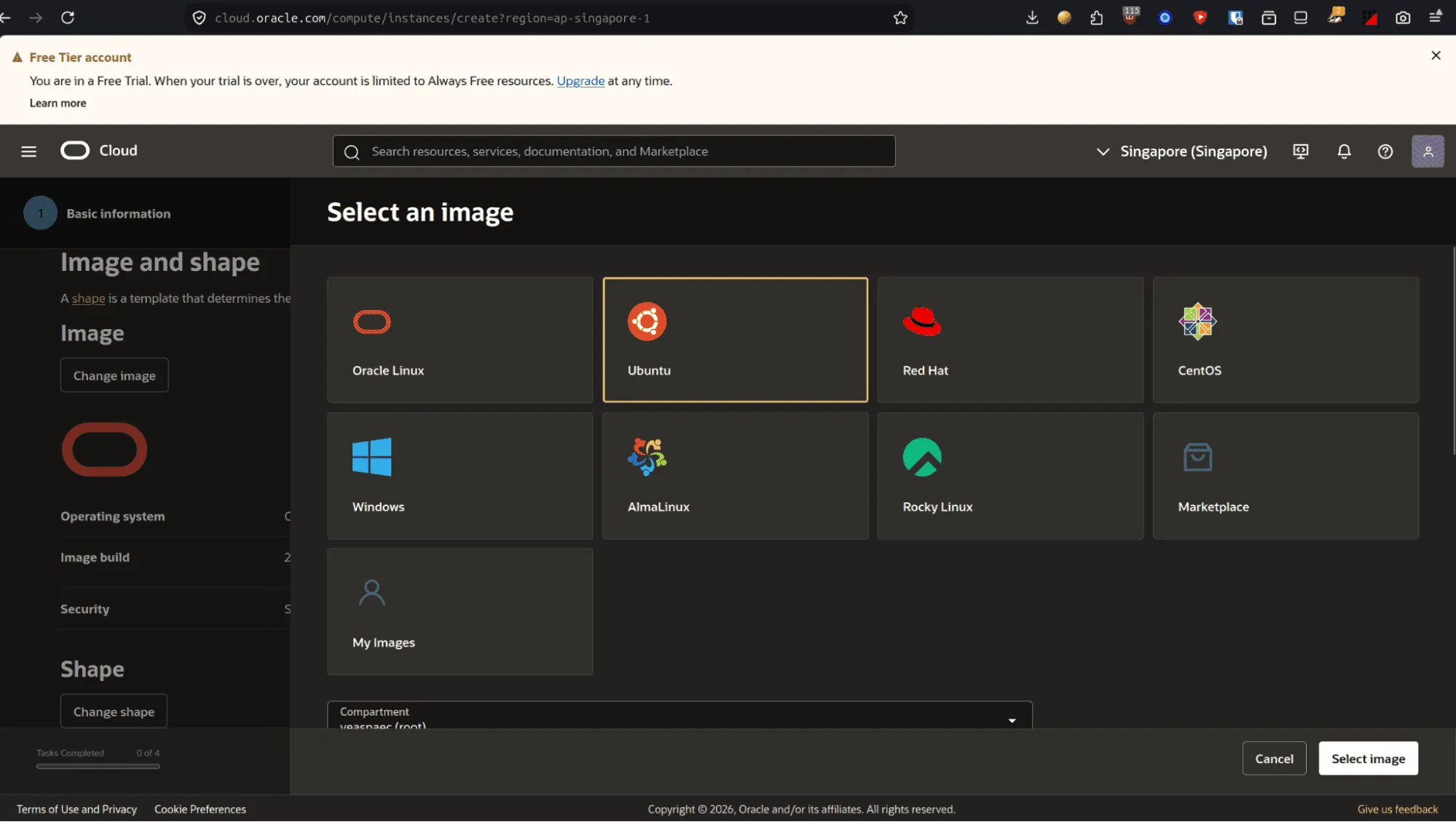The height and width of the screenshot is (822, 1456).
Task: Expand the Singapore region selector
Action: 1181,151
